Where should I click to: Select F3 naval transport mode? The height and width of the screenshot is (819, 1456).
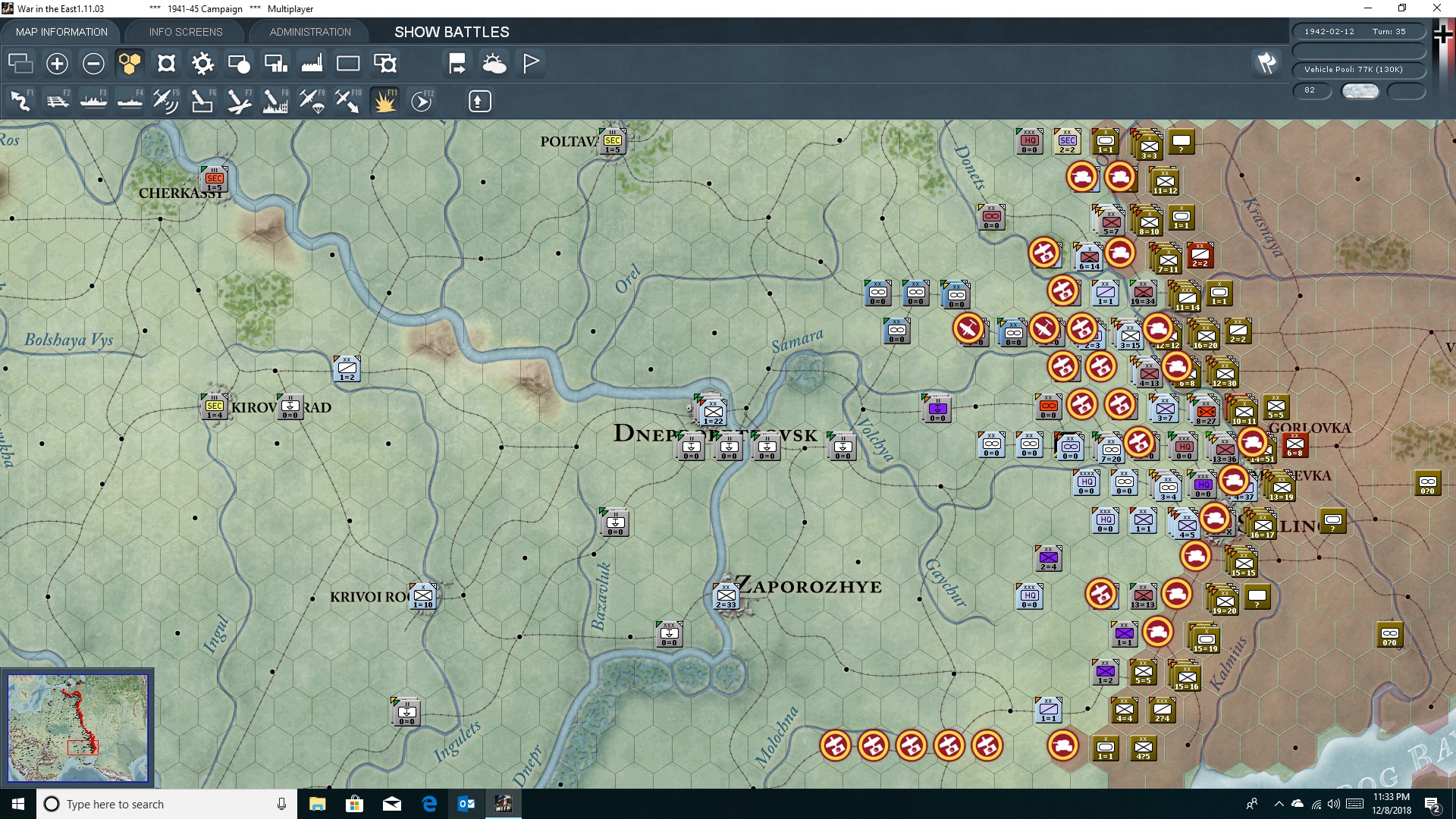(93, 101)
